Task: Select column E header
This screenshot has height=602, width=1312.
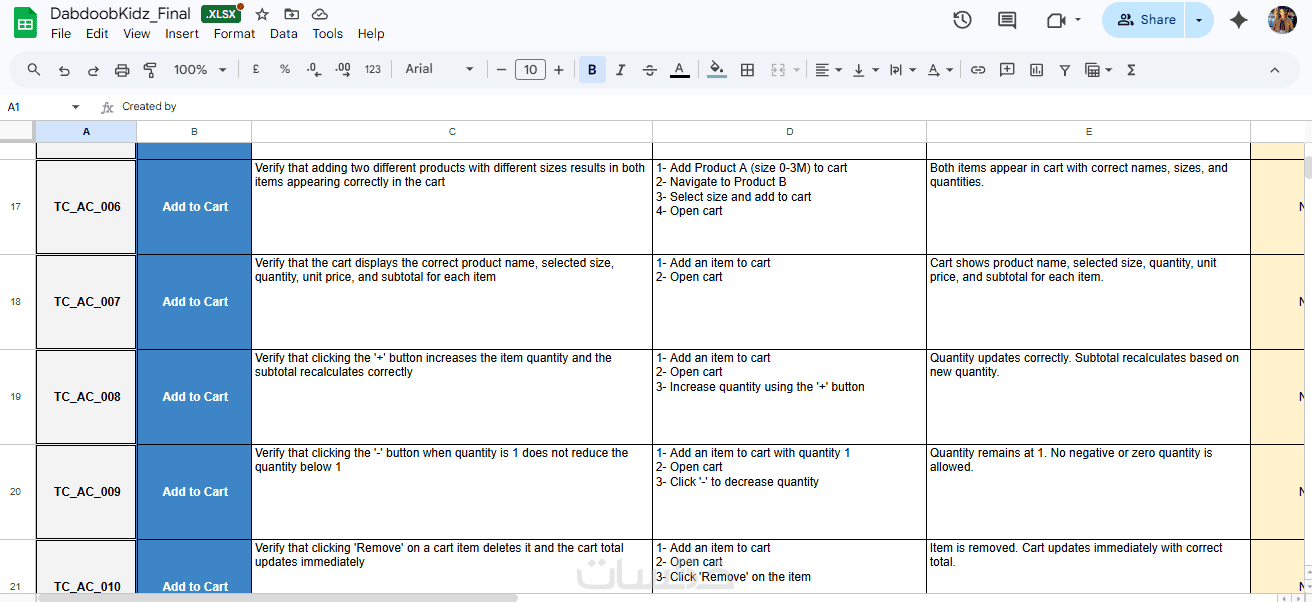Action: click(1088, 132)
